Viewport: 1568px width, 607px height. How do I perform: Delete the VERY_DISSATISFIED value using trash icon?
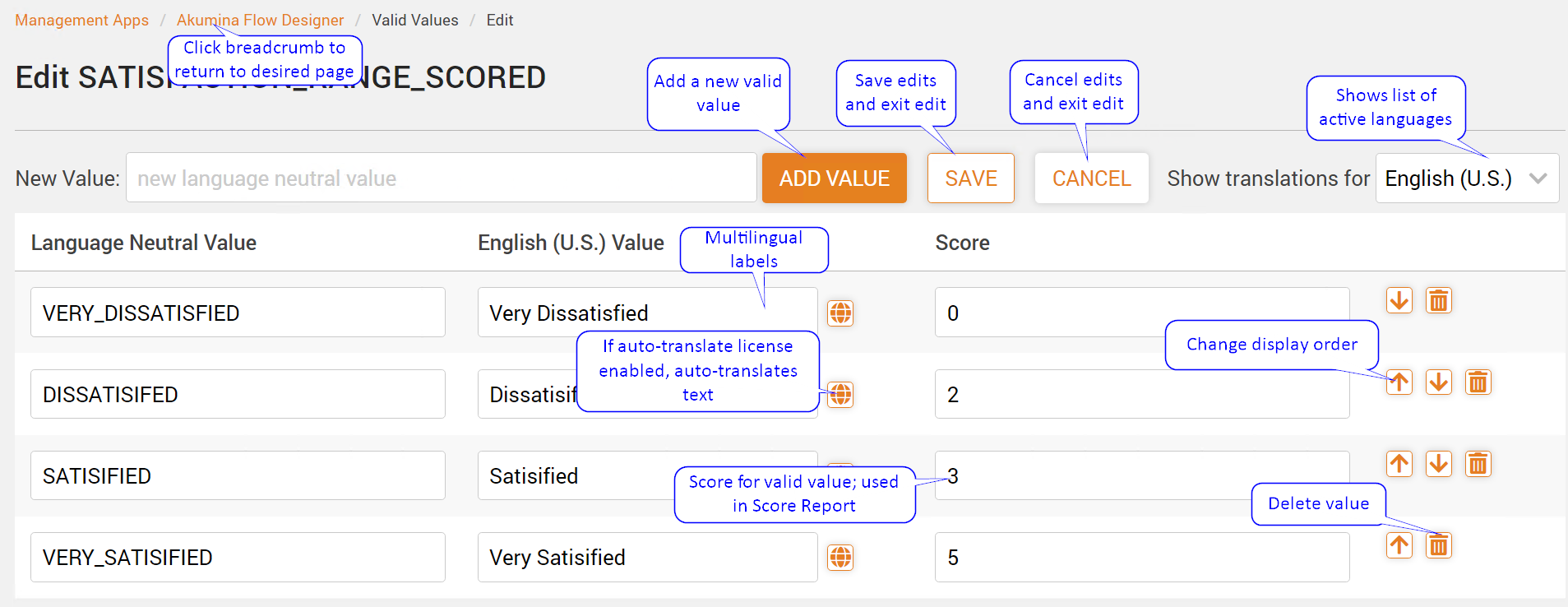(1439, 300)
